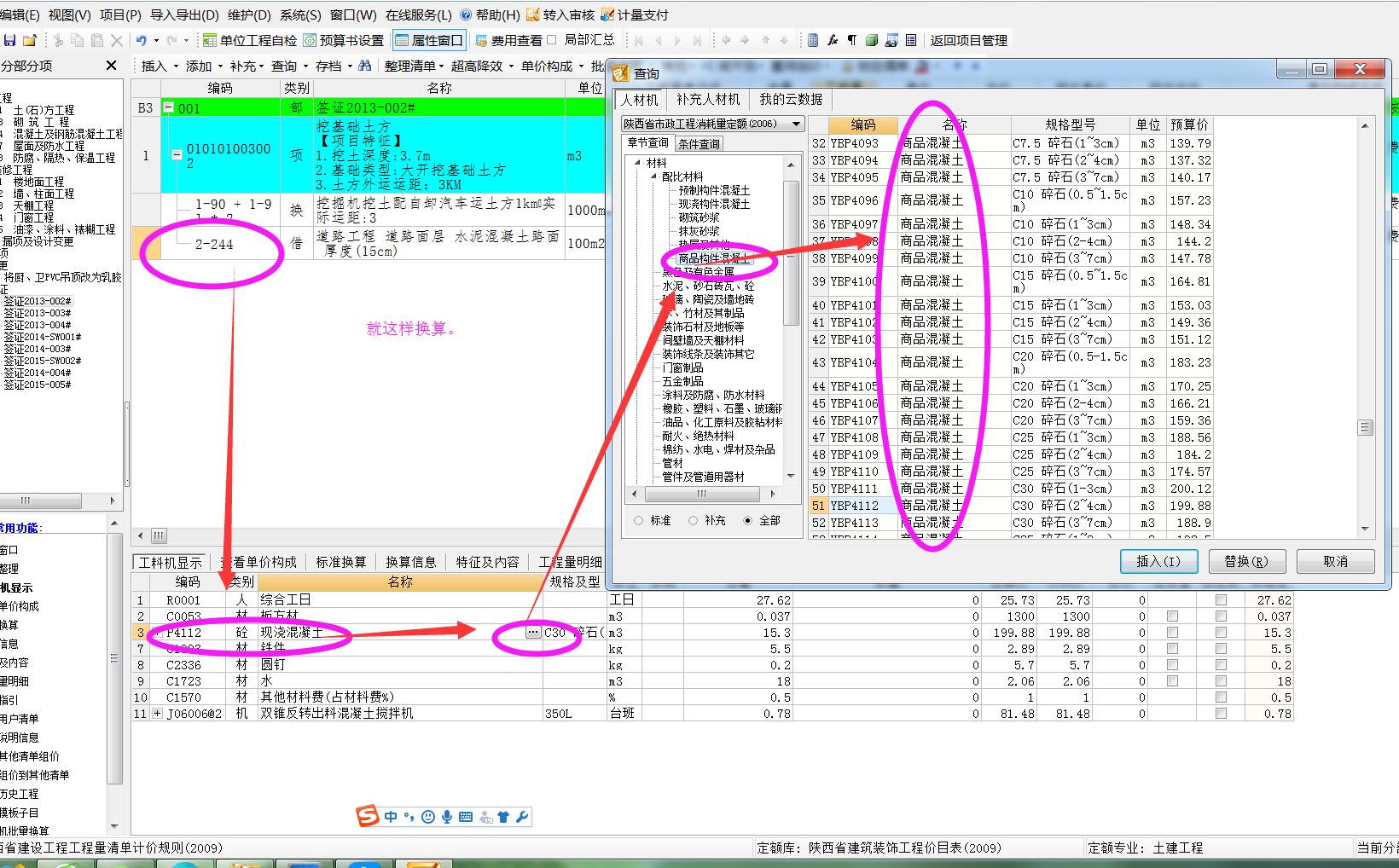Click the green book icon
Screen dimensions: 1399x868
(x=872, y=40)
